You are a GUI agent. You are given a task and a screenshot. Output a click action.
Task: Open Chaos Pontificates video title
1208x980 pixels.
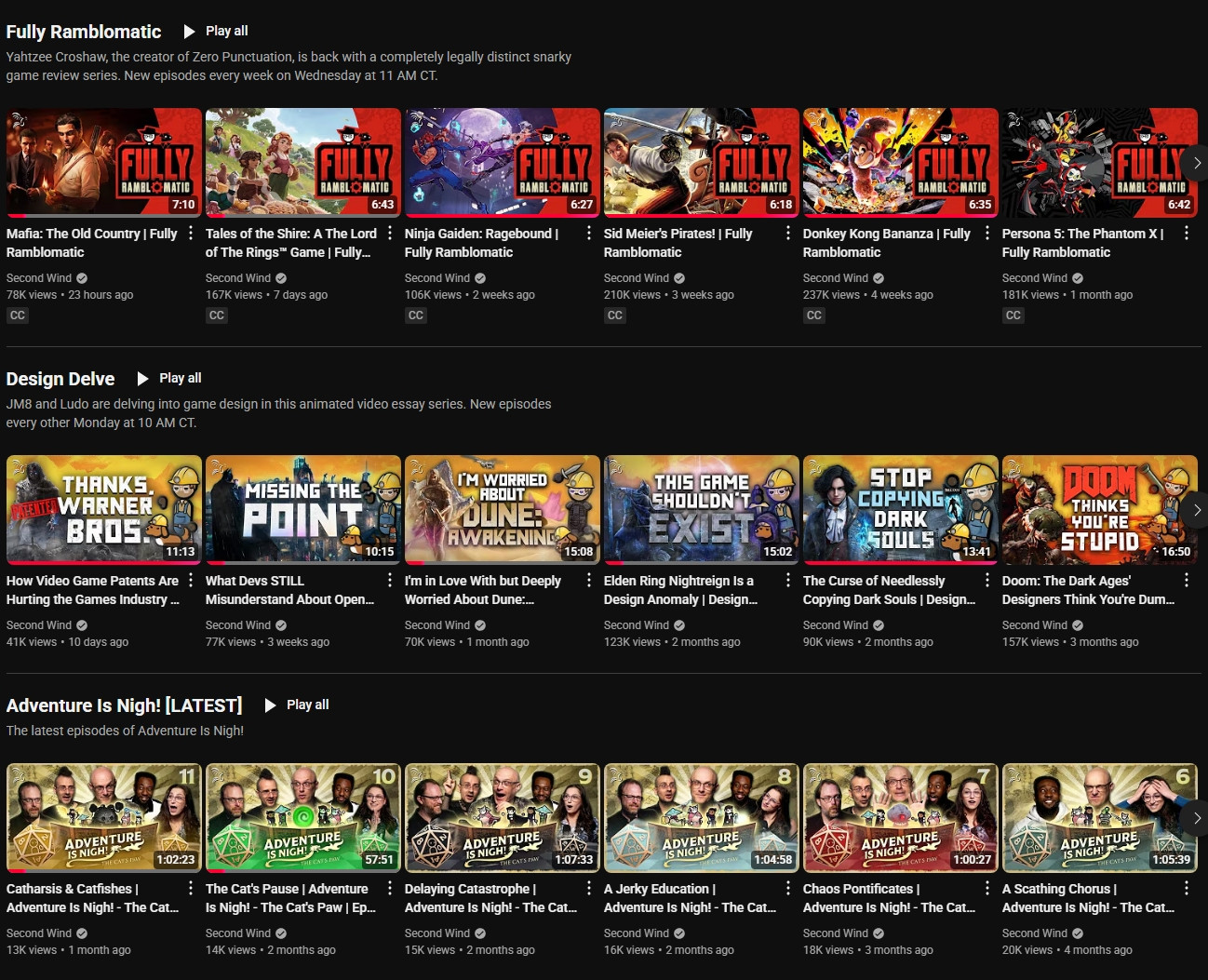890,898
